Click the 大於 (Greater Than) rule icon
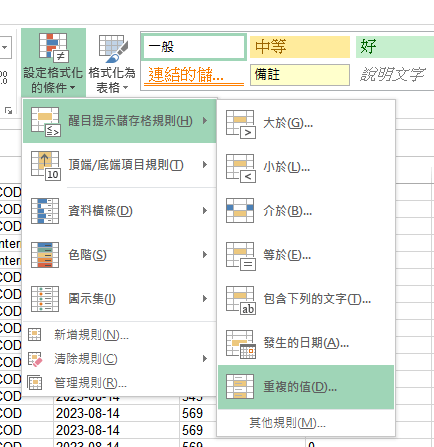This screenshot has height=447, width=434. pyautogui.click(x=241, y=124)
